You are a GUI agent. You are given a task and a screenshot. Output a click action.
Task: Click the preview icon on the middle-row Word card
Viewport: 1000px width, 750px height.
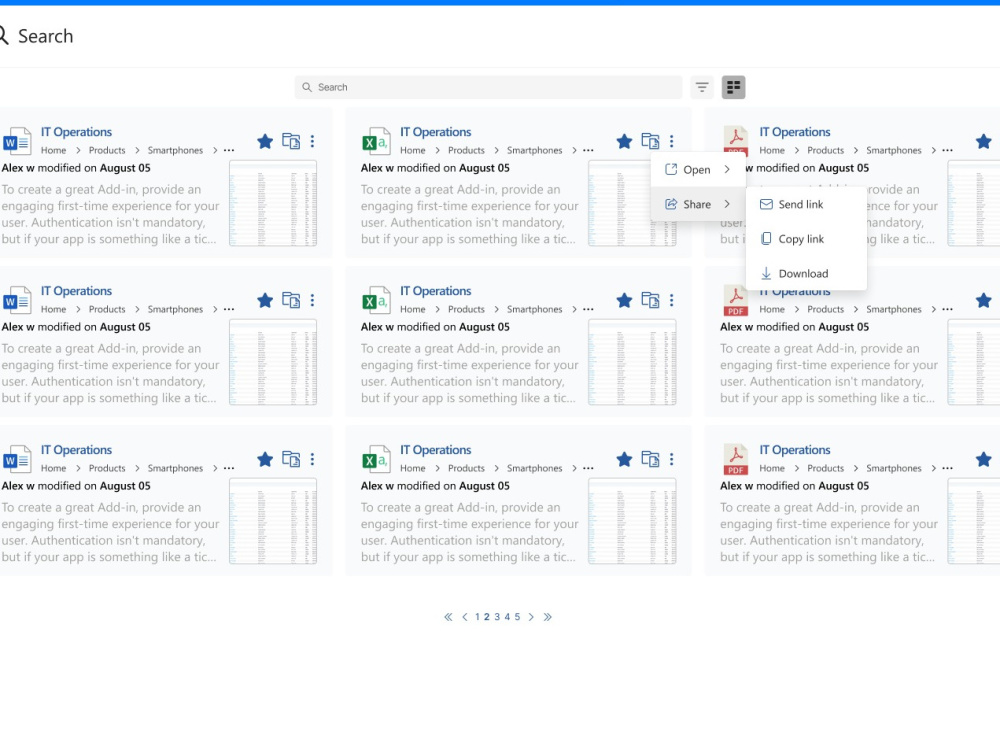291,300
